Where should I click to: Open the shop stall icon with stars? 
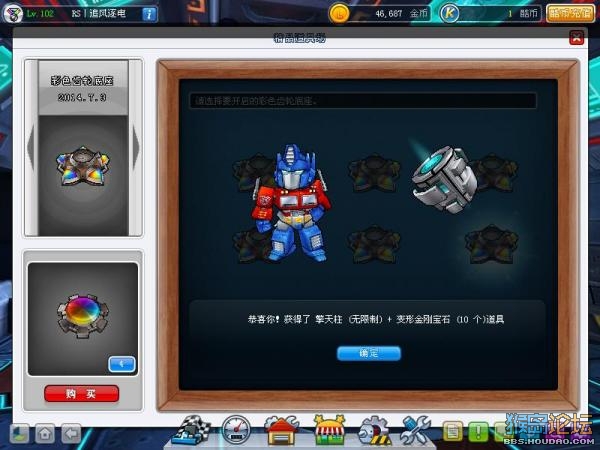(329, 430)
